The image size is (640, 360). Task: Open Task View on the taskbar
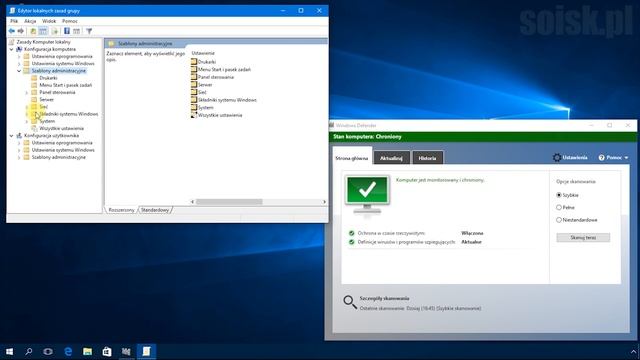(x=48, y=351)
